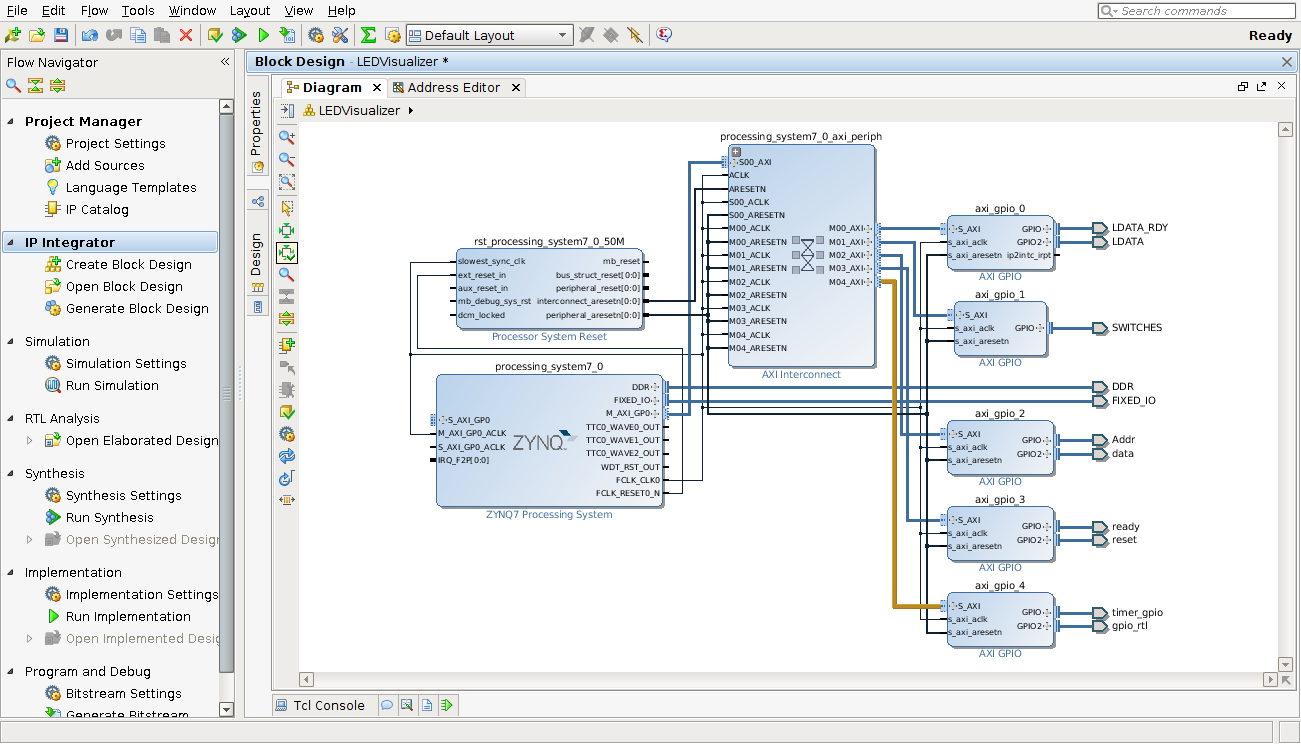1301x744 pixels.
Task: Click the Add IP icon in diagram toolbar
Action: coord(287,345)
